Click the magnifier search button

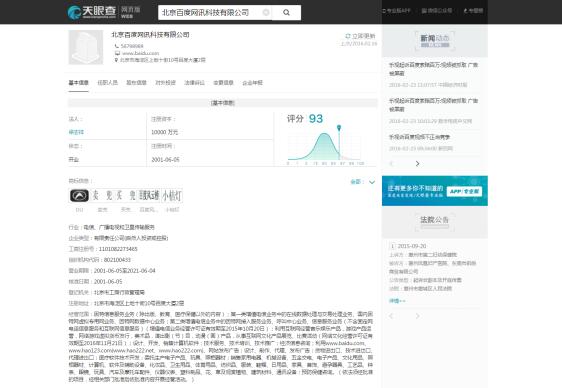coord(286,13)
